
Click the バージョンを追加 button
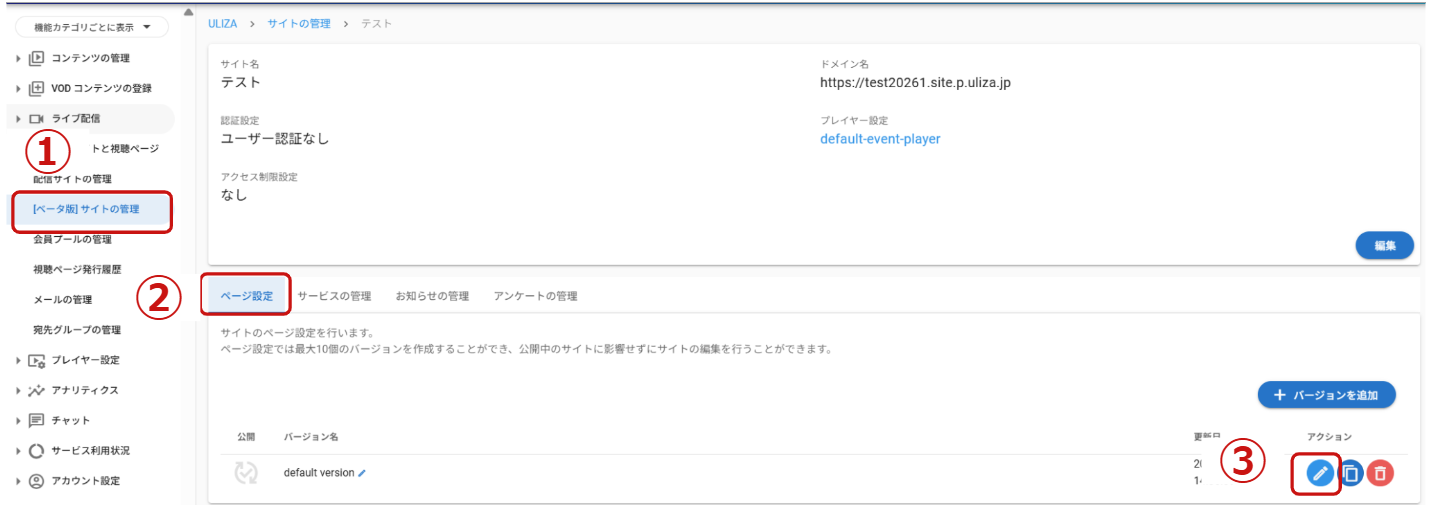(x=1326, y=395)
